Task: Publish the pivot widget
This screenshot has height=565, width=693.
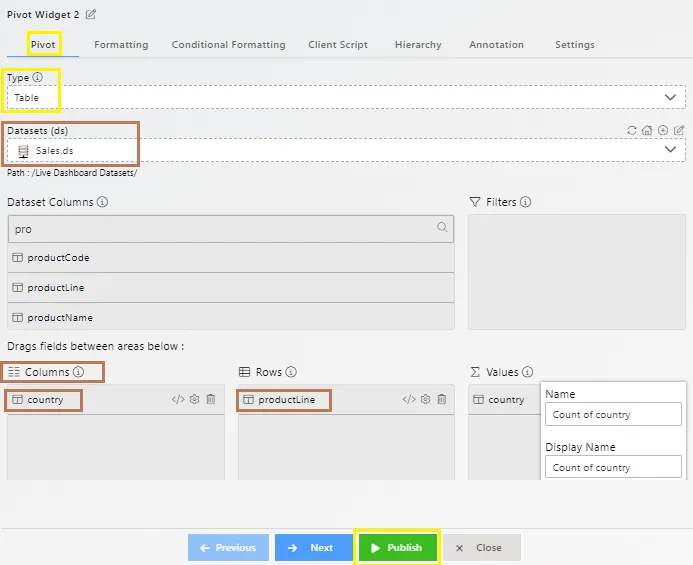Action: click(397, 548)
